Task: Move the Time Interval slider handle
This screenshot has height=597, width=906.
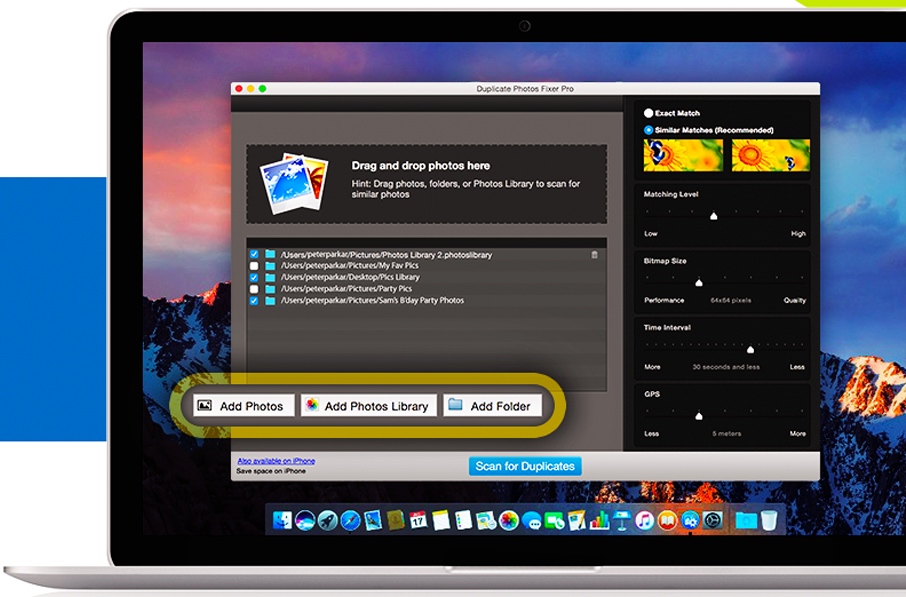Action: click(x=752, y=348)
